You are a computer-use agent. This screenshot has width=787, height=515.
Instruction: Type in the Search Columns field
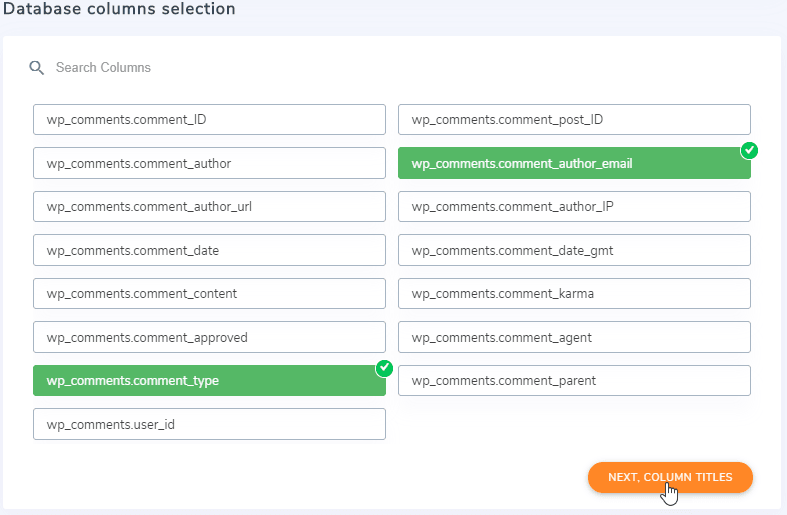[x=200, y=68]
